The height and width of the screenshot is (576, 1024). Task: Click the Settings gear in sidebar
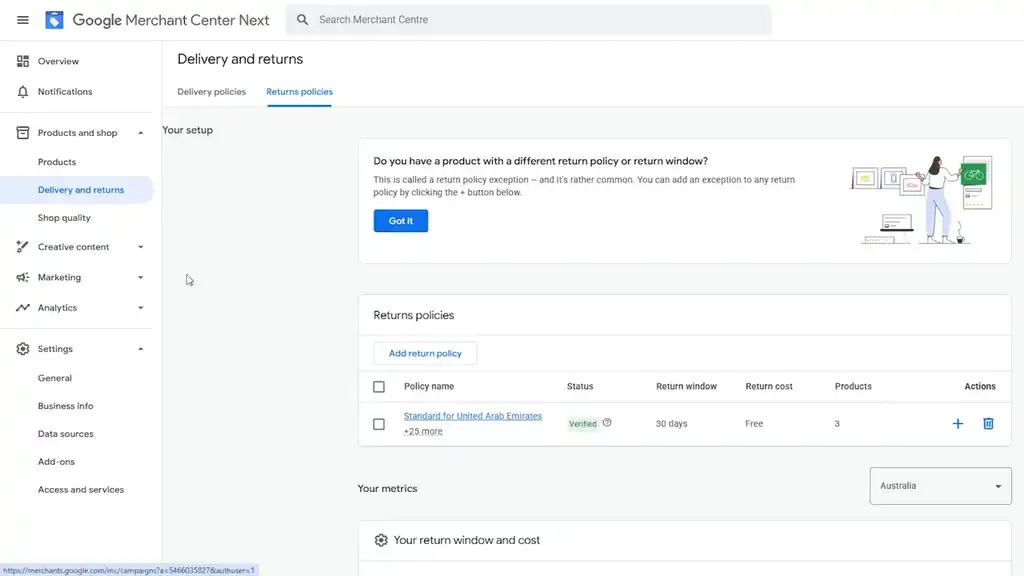pos(22,348)
